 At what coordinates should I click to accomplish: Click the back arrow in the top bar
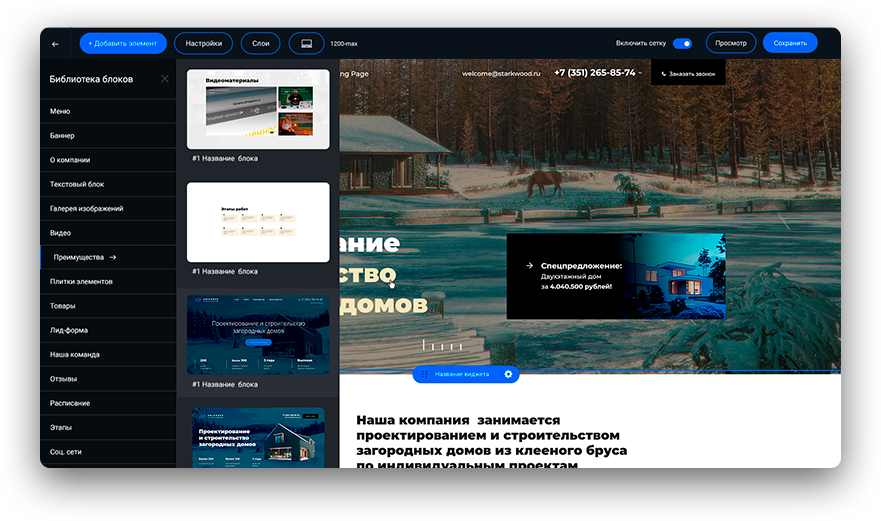click(55, 44)
